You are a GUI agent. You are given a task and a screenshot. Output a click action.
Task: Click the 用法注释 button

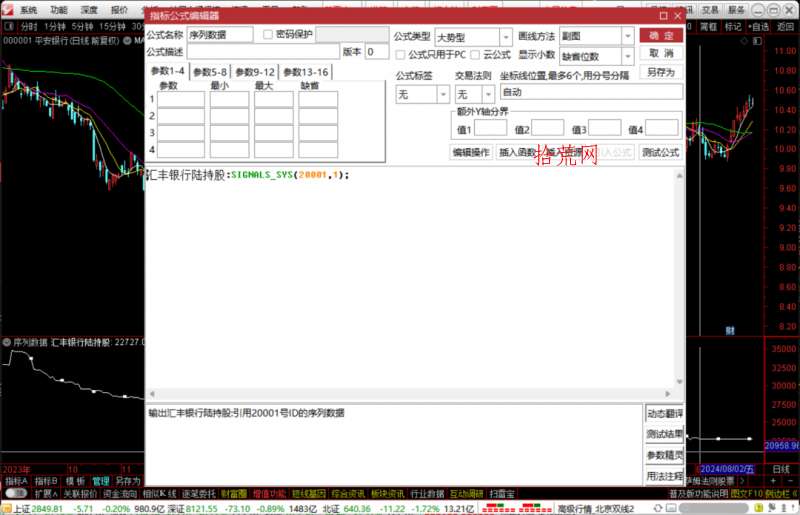pyautogui.click(x=664, y=476)
